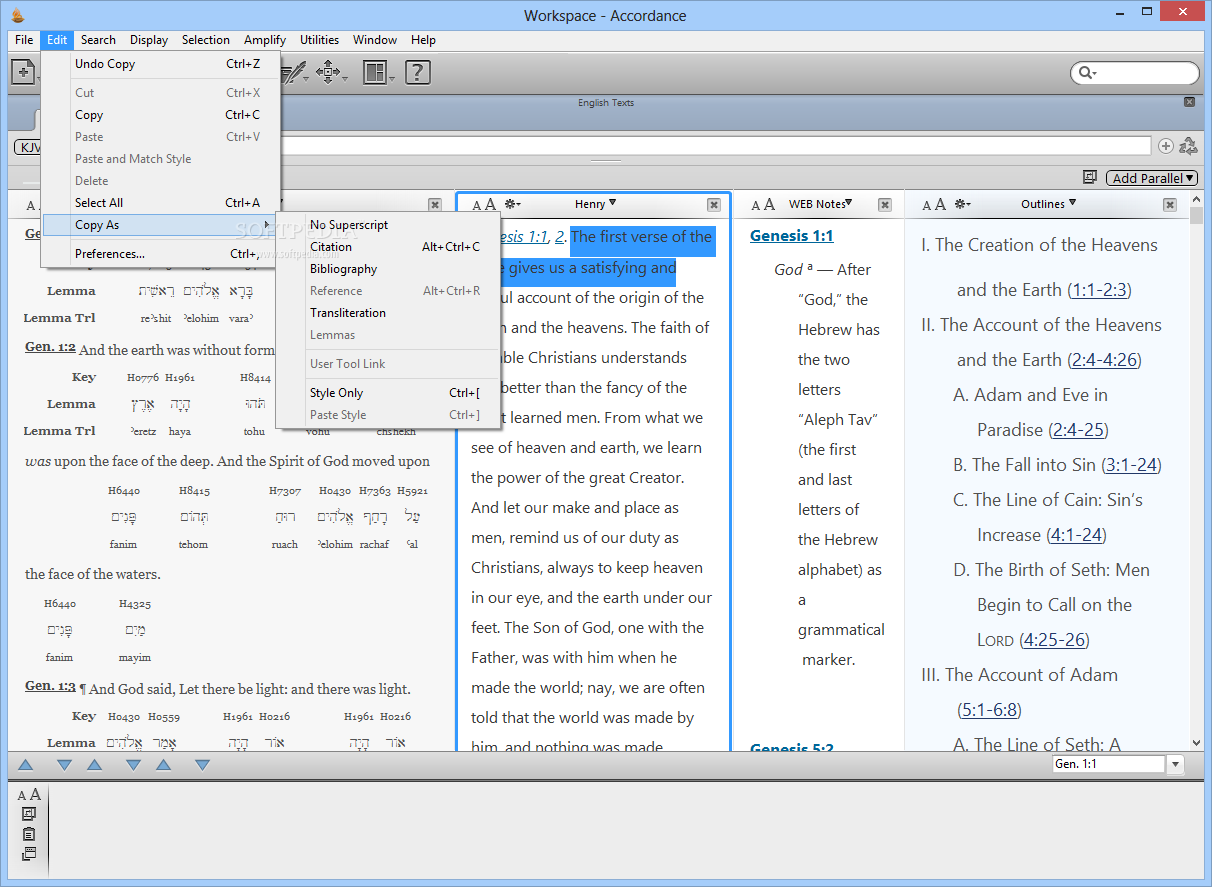Open the Add Parallel dropdown
The height and width of the screenshot is (887, 1212).
tap(1152, 178)
